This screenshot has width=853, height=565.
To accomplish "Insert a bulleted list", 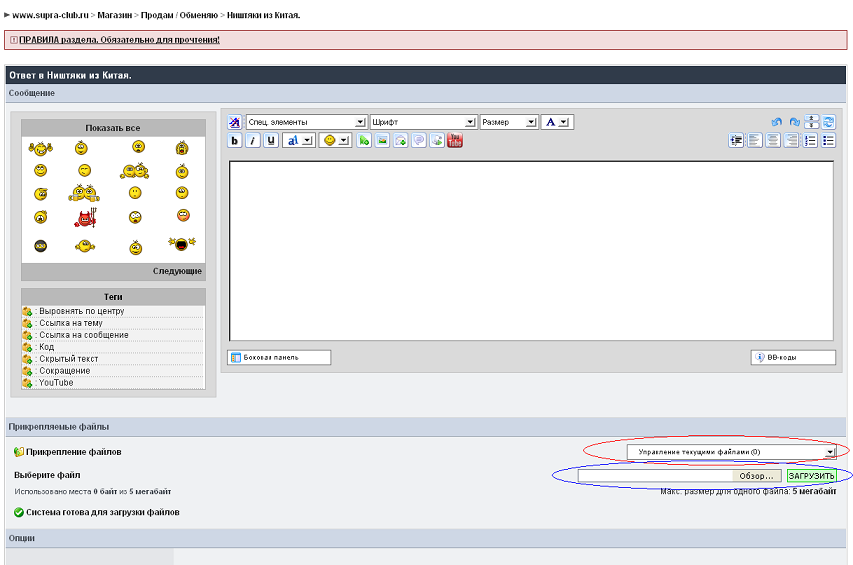I will pyautogui.click(x=828, y=141).
